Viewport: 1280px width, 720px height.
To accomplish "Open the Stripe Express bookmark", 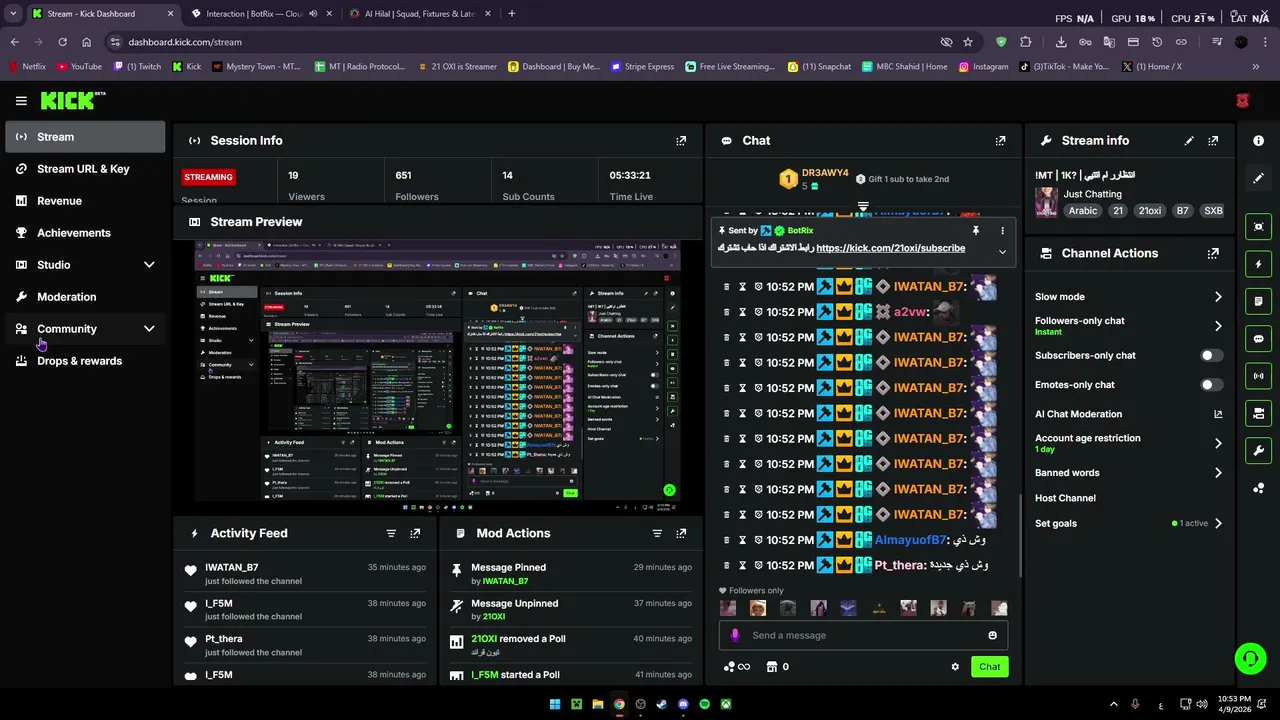I will coord(642,67).
